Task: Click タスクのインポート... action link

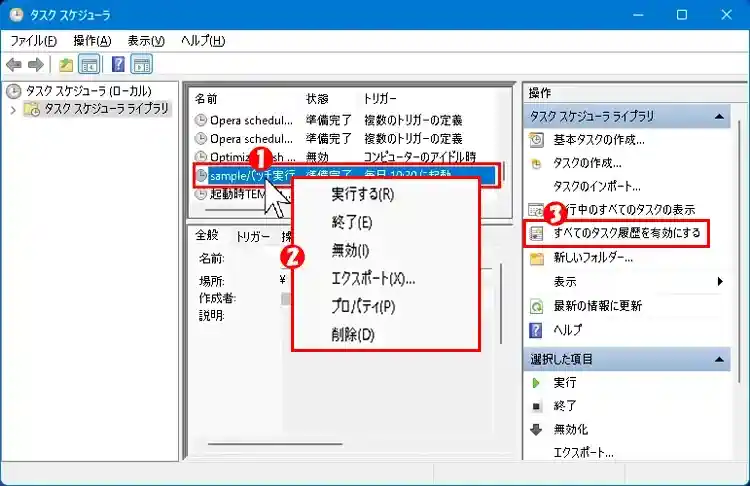Action: click(597, 186)
